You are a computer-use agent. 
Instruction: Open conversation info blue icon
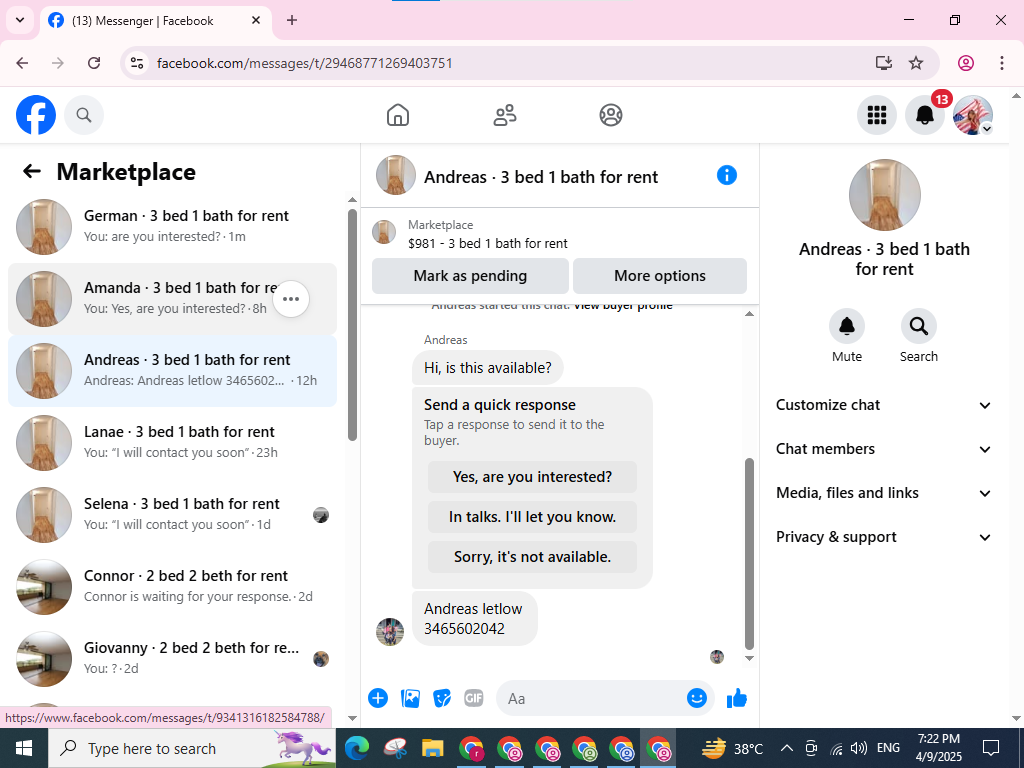click(x=726, y=175)
